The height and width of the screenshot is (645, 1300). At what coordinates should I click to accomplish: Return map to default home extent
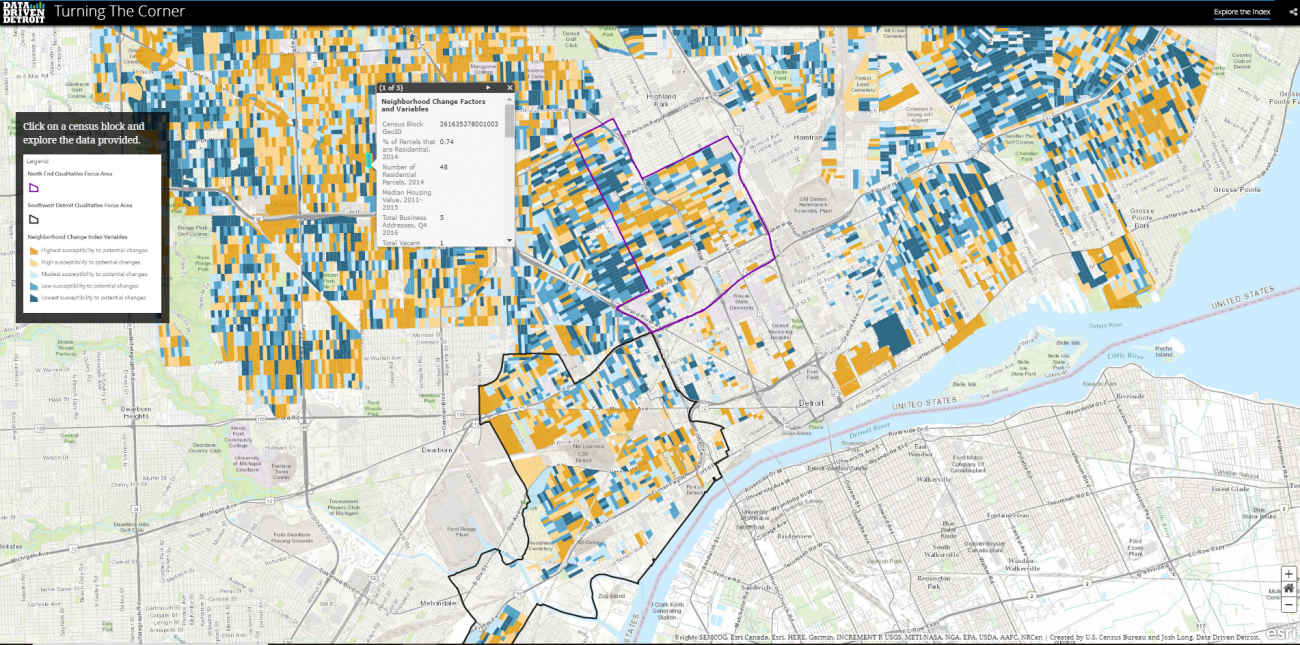[1290, 589]
